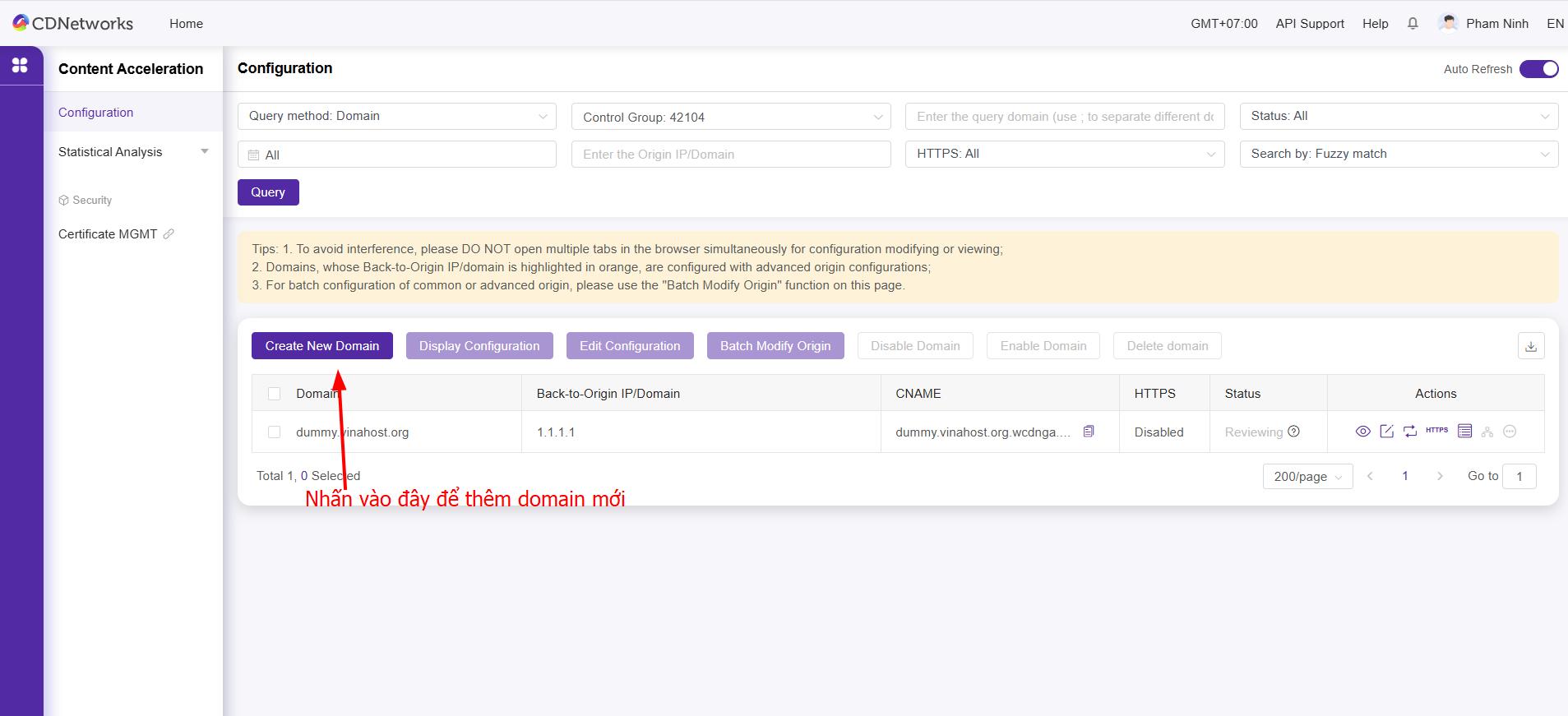Viewport: 1568px width, 716px height.
Task: Check the dummy.vinahost.org row checkbox
Action: point(275,432)
